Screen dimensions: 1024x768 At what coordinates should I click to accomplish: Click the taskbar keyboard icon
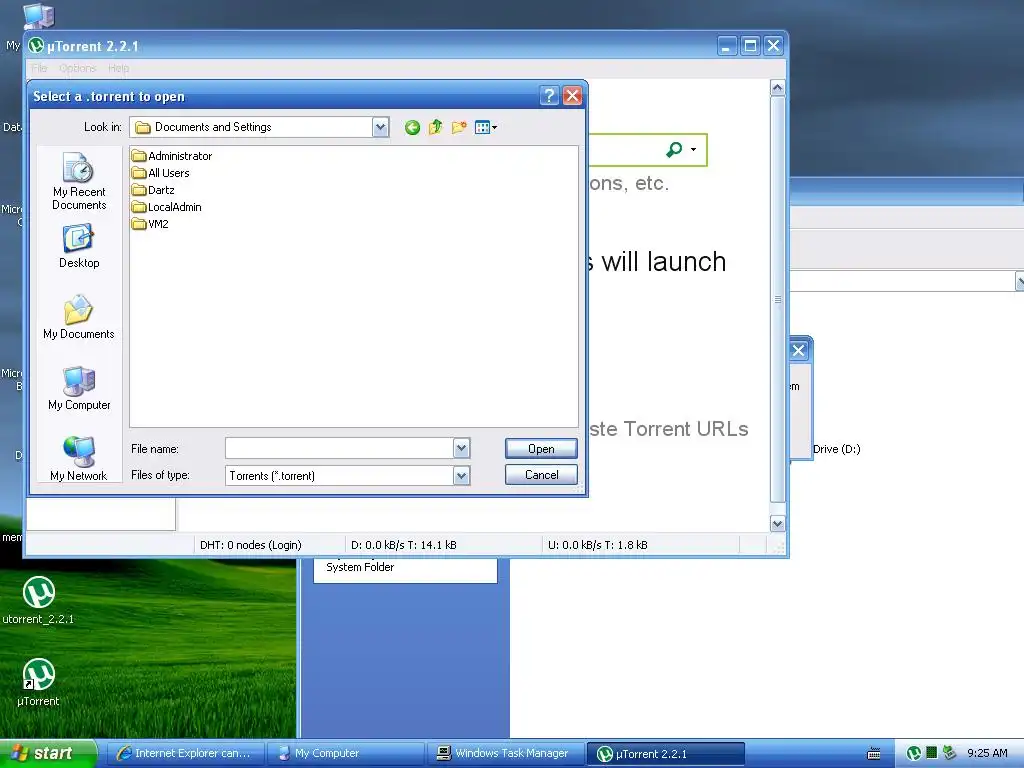point(874,754)
